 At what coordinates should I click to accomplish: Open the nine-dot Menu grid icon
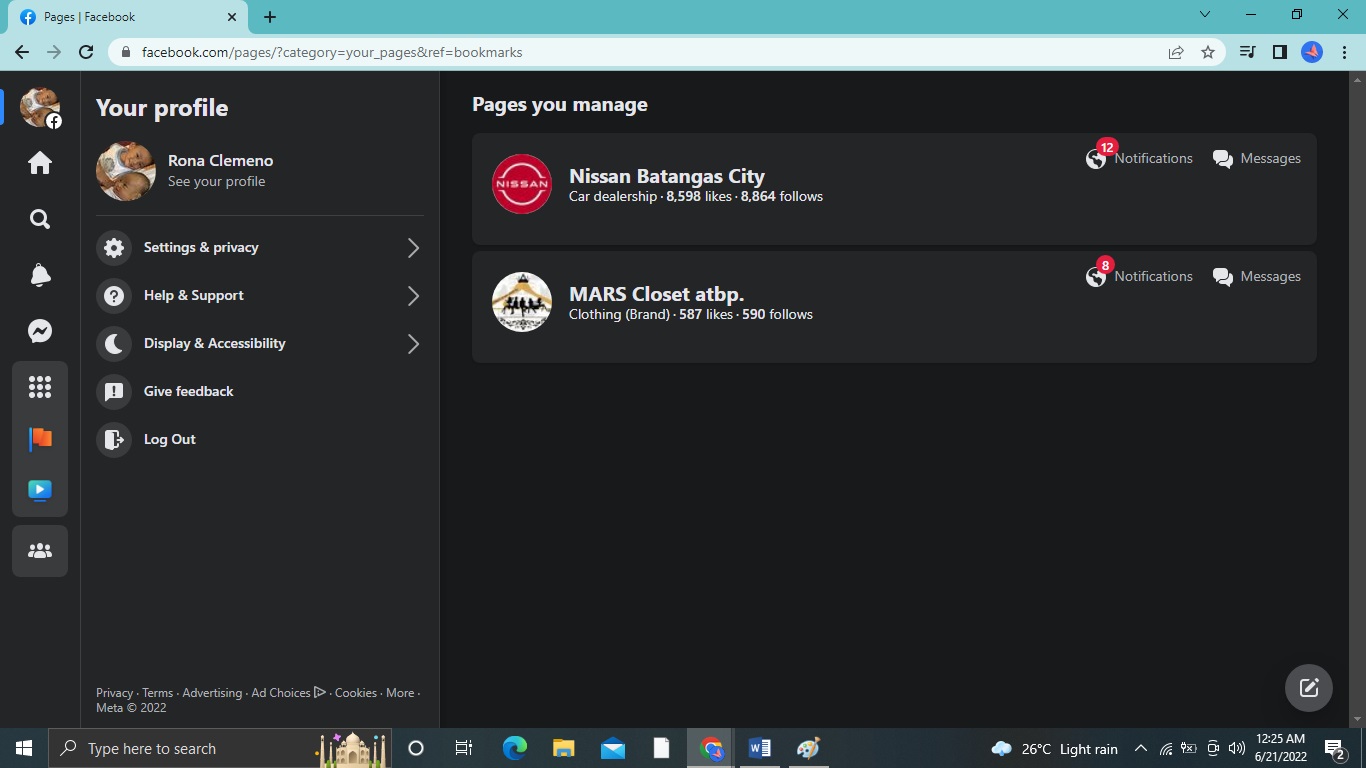click(40, 387)
